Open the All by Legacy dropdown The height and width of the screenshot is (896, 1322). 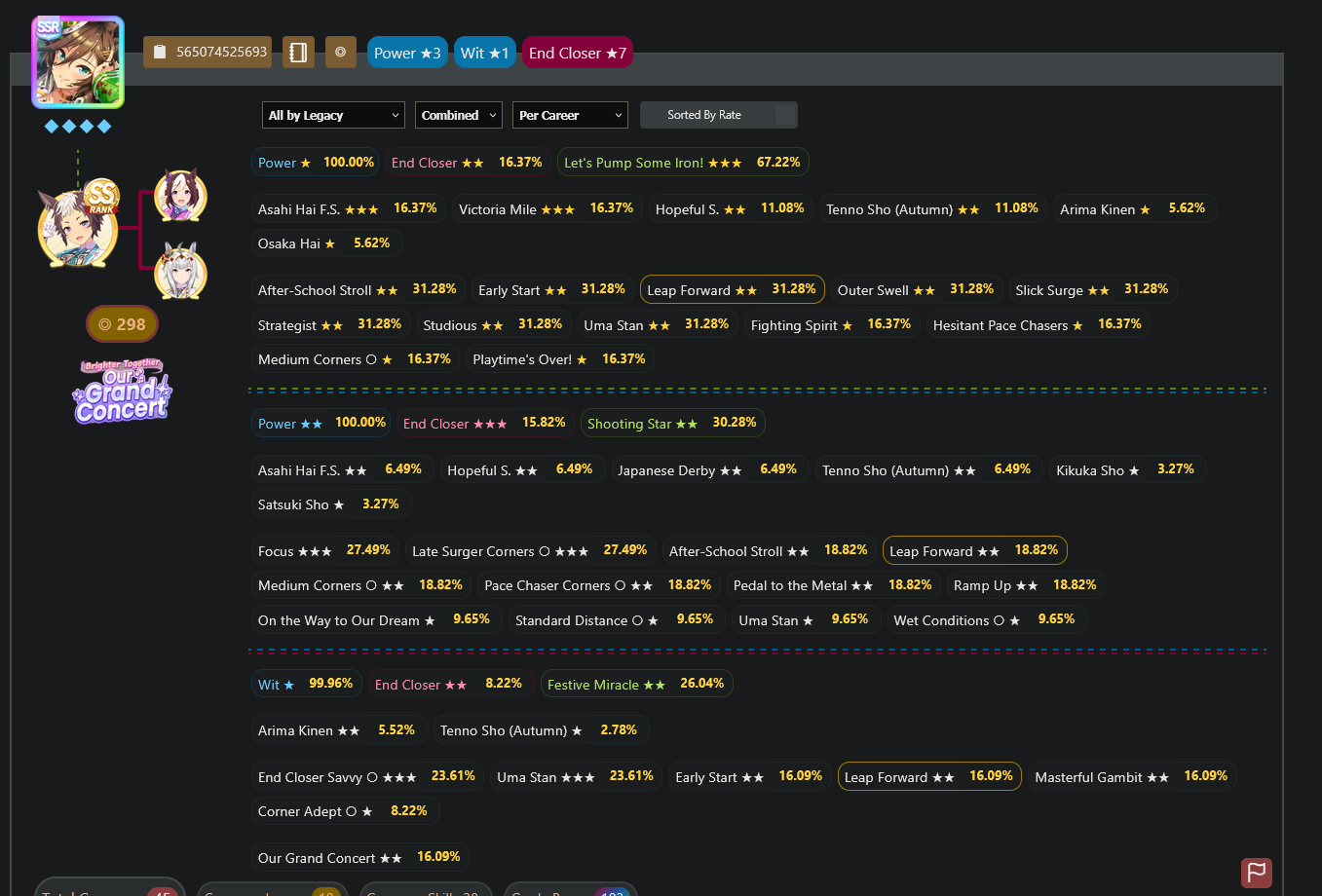333,115
